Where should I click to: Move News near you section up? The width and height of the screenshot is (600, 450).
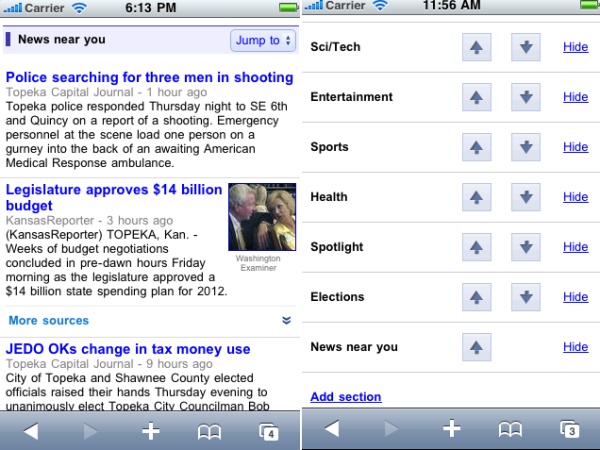(x=476, y=347)
